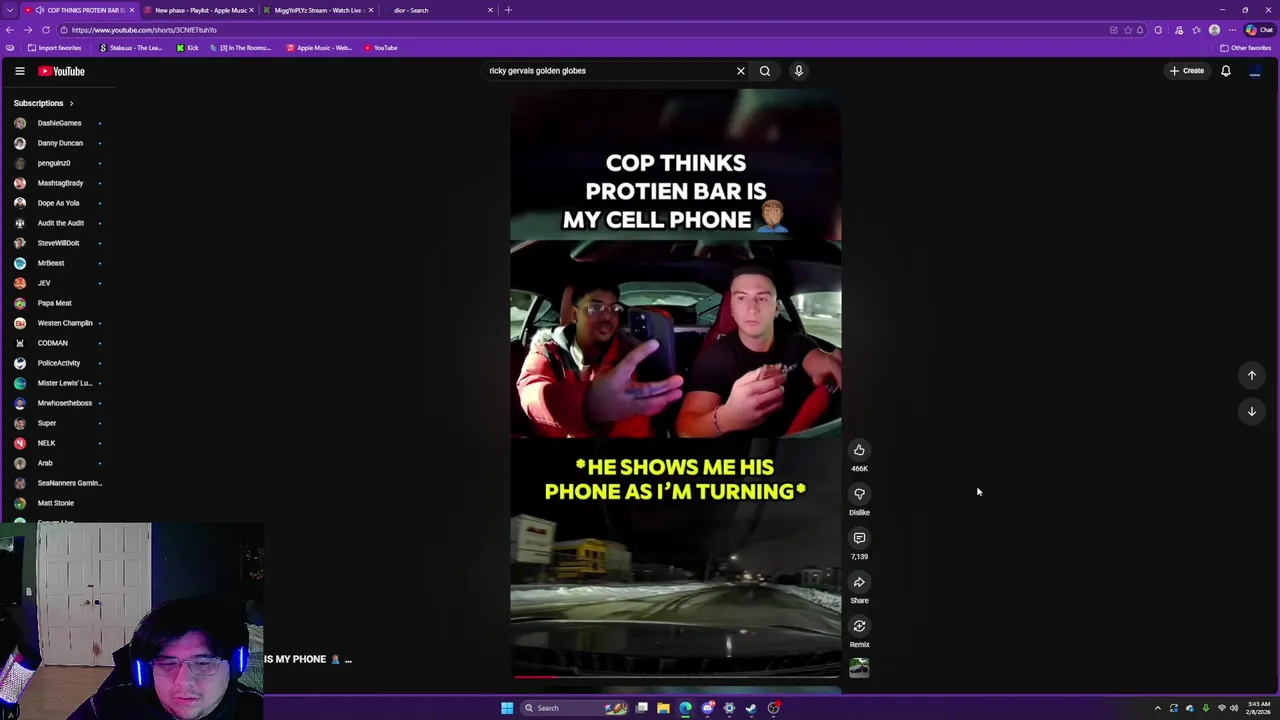Open DashieGames channel

[x=59, y=123]
